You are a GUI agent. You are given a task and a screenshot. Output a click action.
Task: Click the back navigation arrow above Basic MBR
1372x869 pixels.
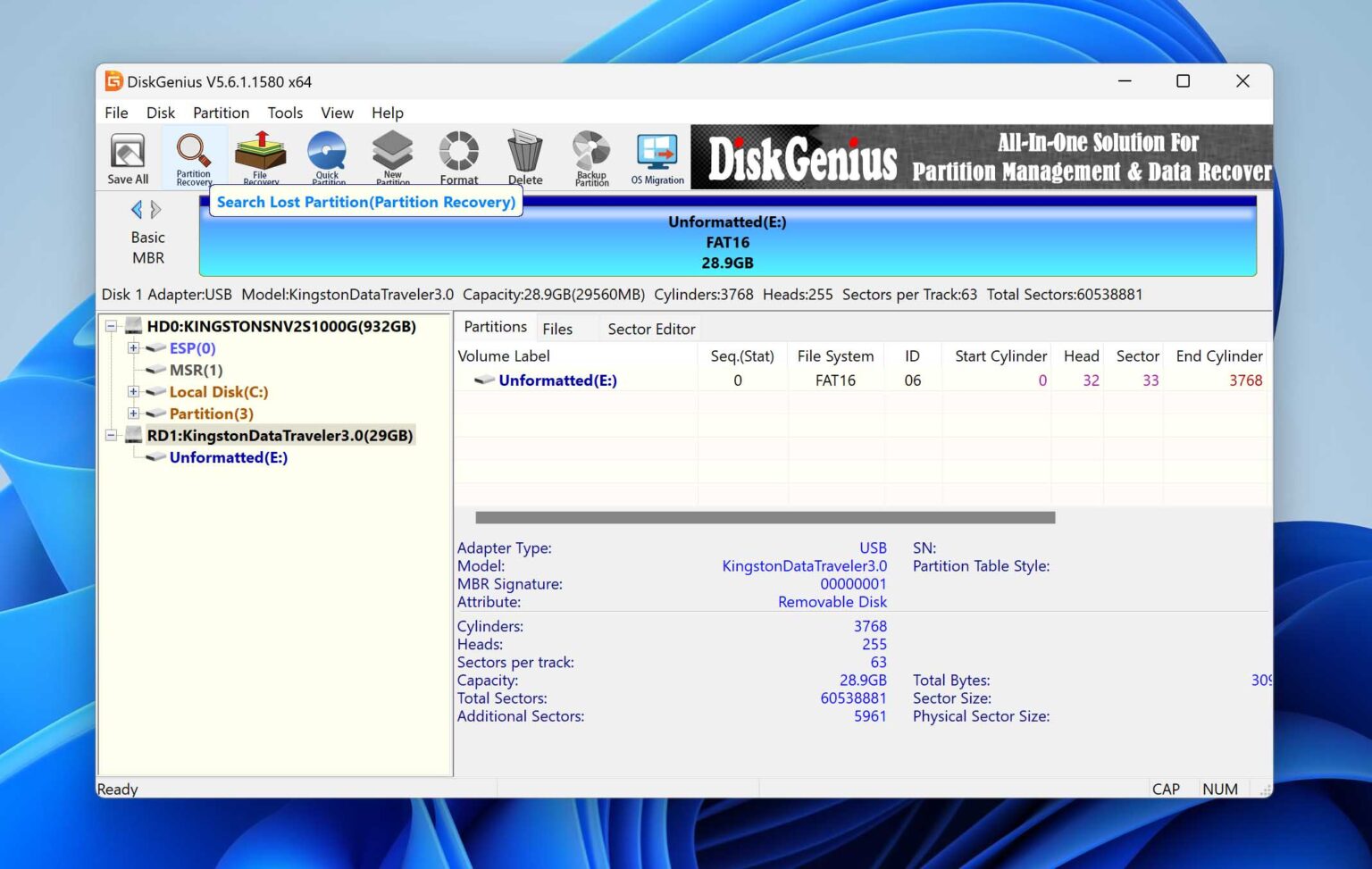tap(137, 209)
